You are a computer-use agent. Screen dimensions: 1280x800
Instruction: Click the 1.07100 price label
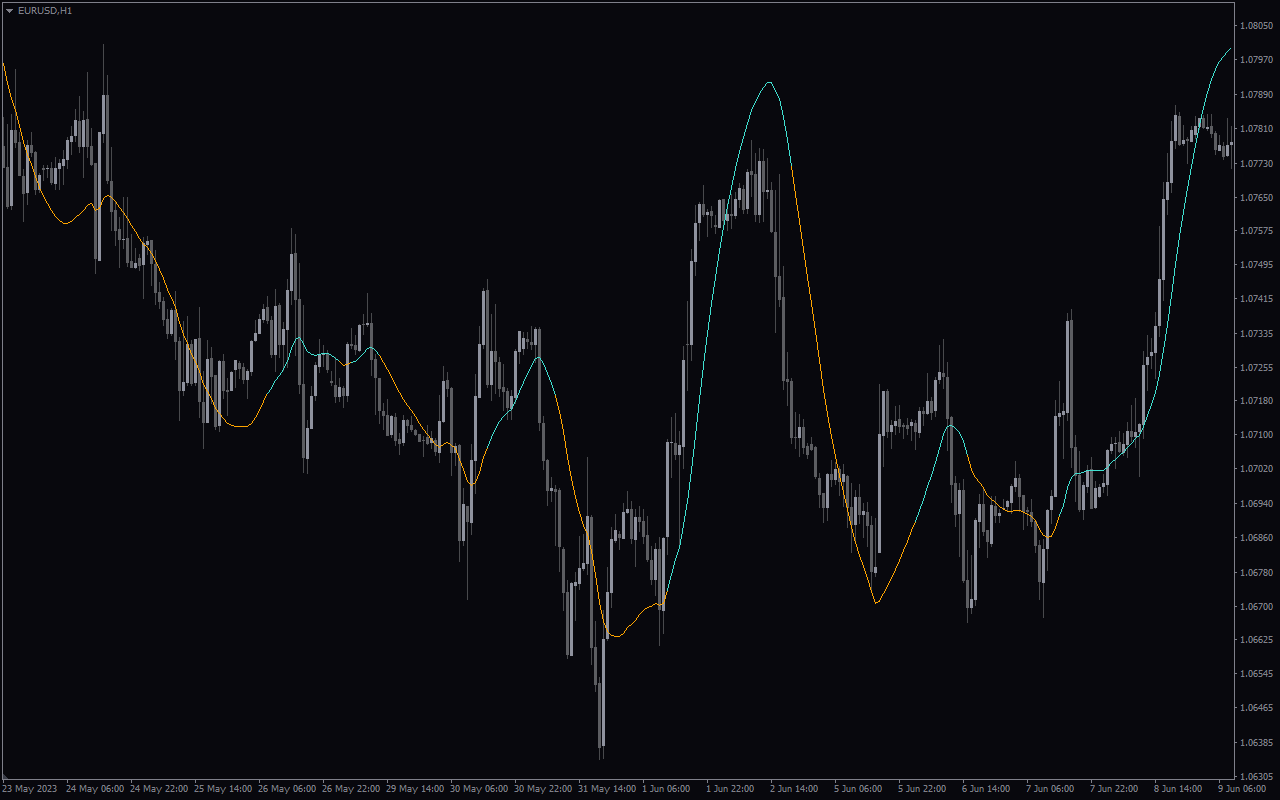pyautogui.click(x=1256, y=435)
